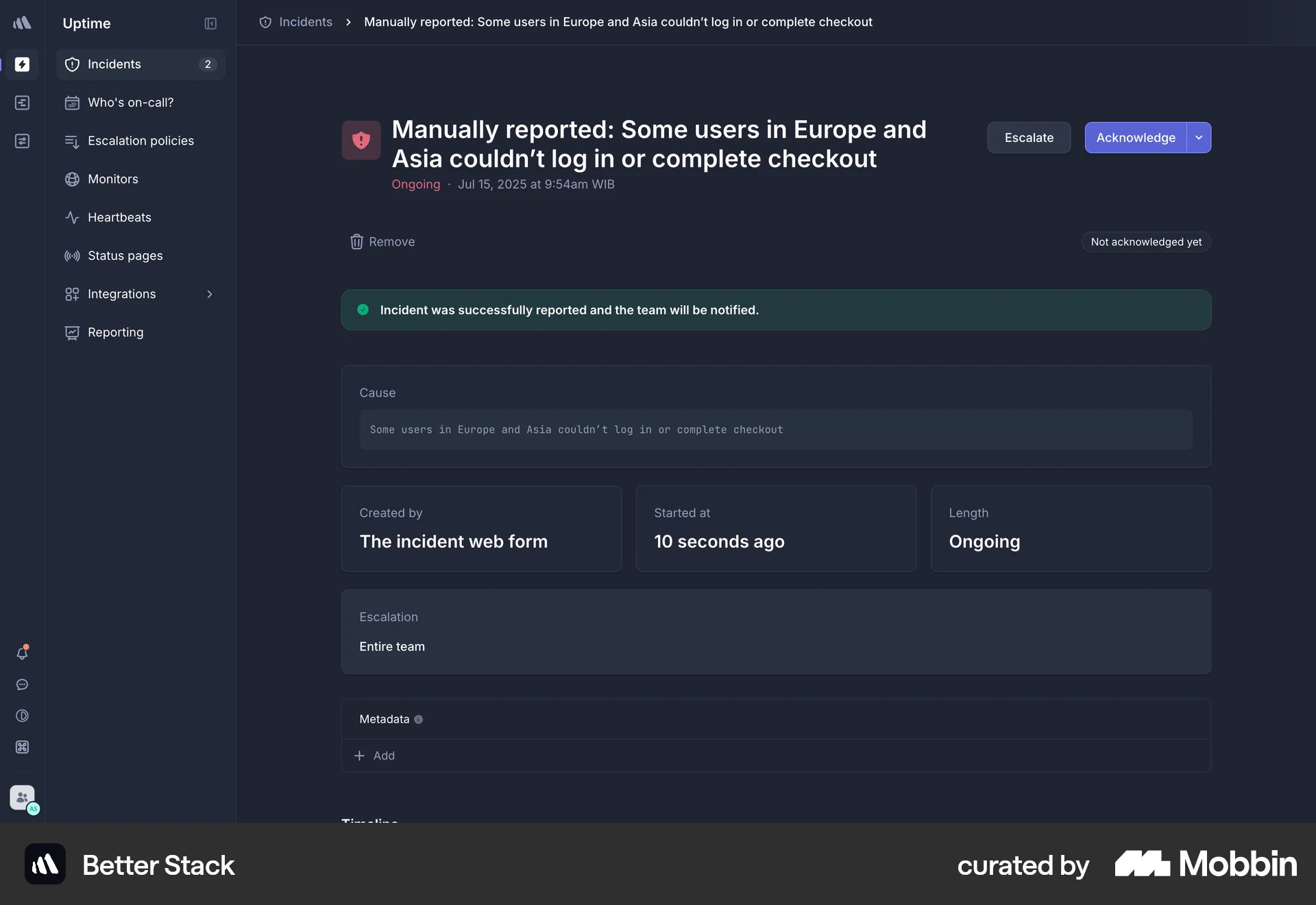Open the Acknowledge dropdown arrow

pos(1199,137)
